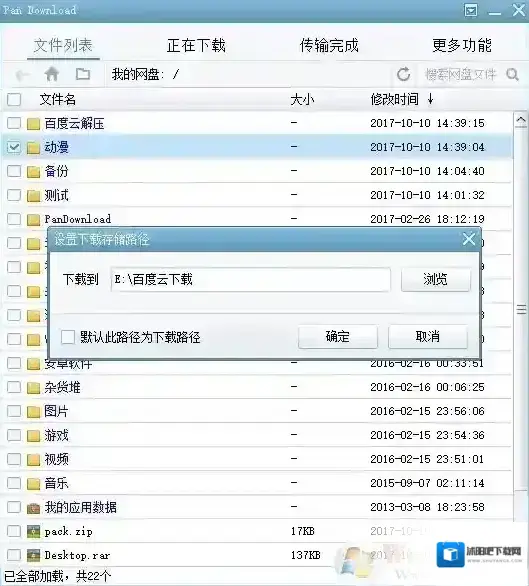Uncheck the 动漫 row checkbox

pos(14,147)
